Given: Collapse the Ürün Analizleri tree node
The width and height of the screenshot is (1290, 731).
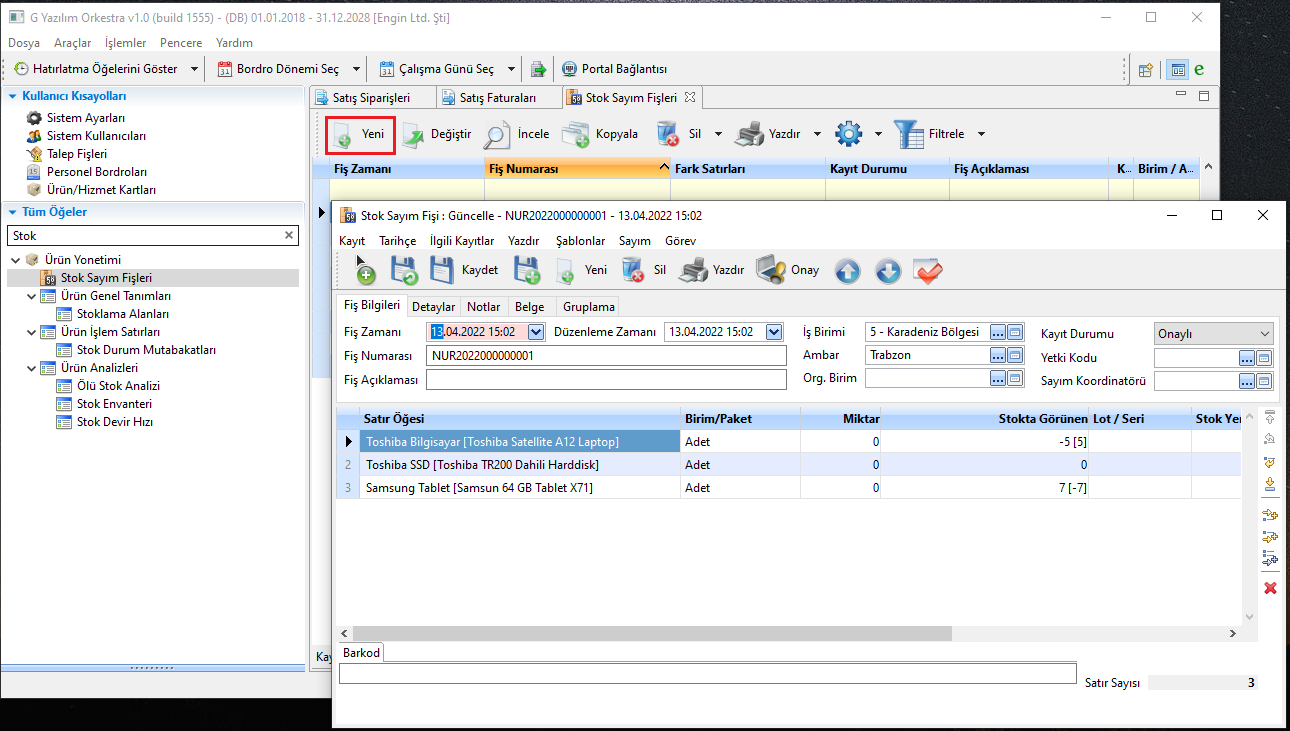Looking at the screenshot, I should (32, 368).
